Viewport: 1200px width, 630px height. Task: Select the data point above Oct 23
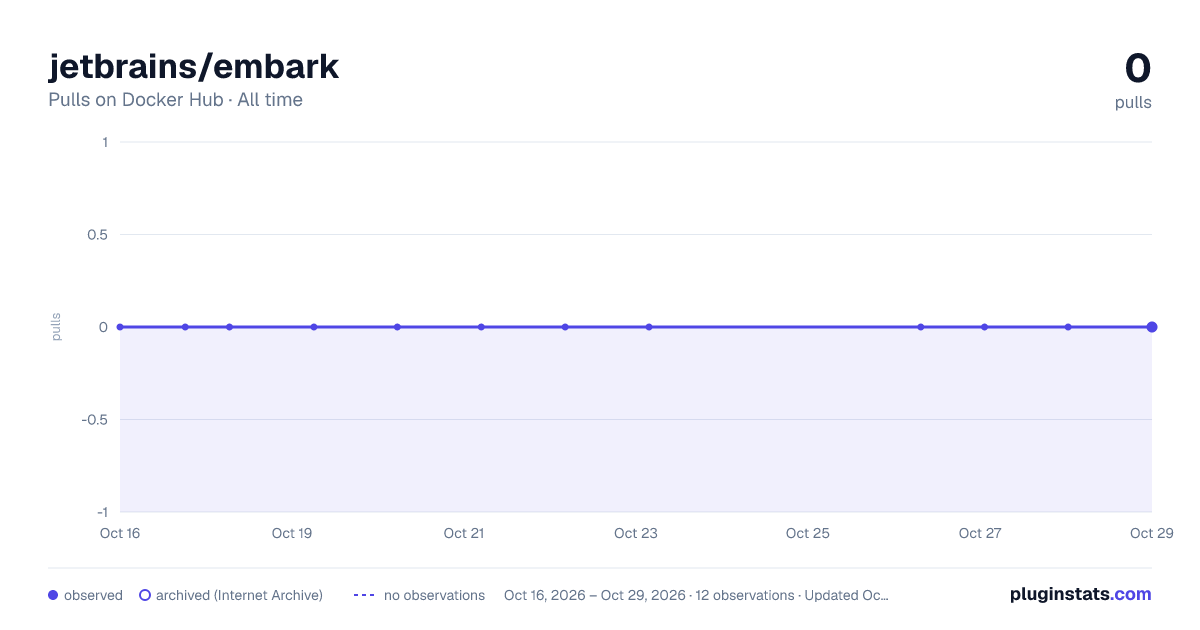pyautogui.click(x=649, y=327)
